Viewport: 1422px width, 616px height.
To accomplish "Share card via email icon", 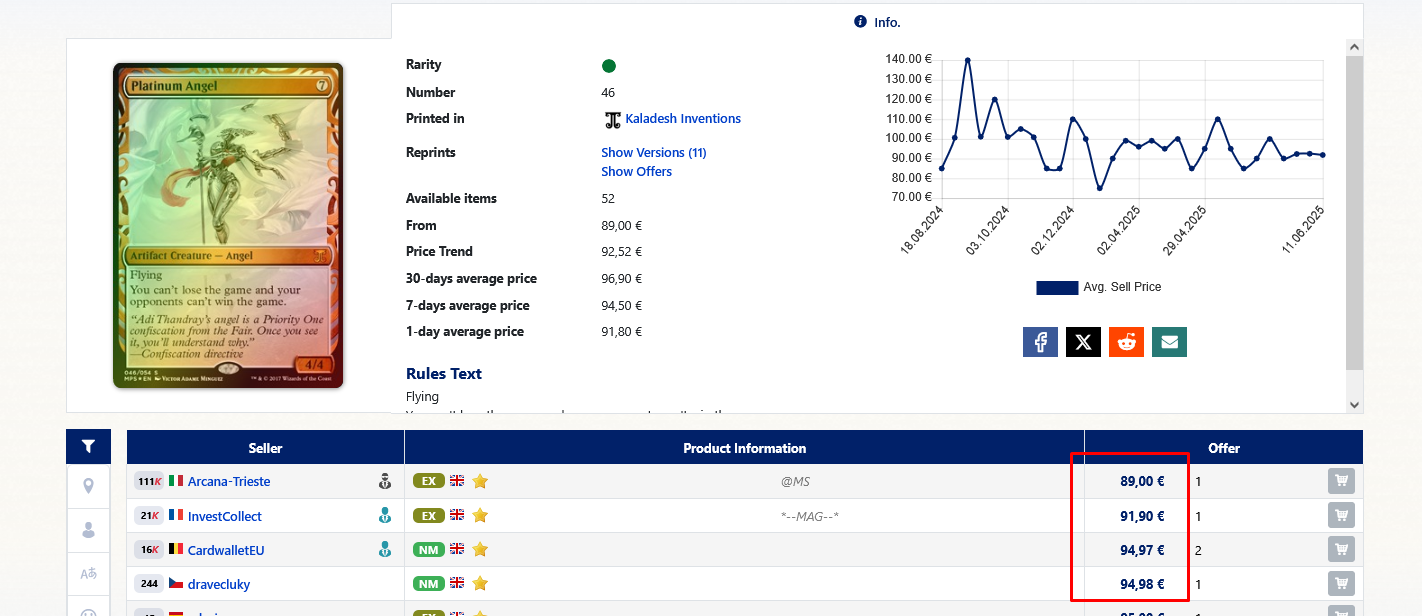I will [1169, 342].
